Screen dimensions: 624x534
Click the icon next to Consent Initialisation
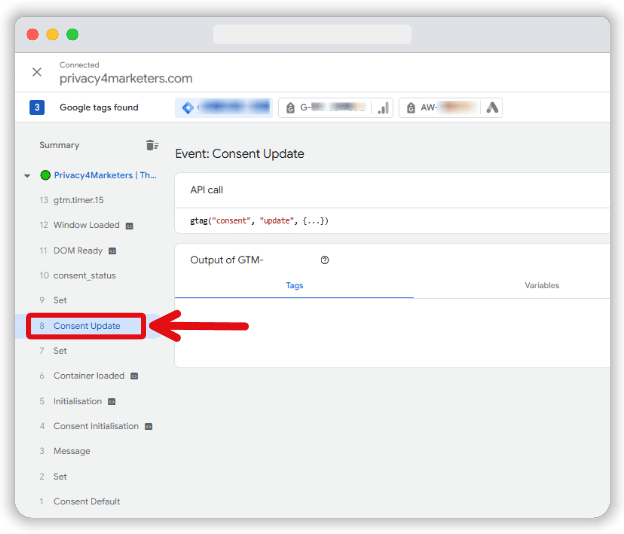click(148, 427)
